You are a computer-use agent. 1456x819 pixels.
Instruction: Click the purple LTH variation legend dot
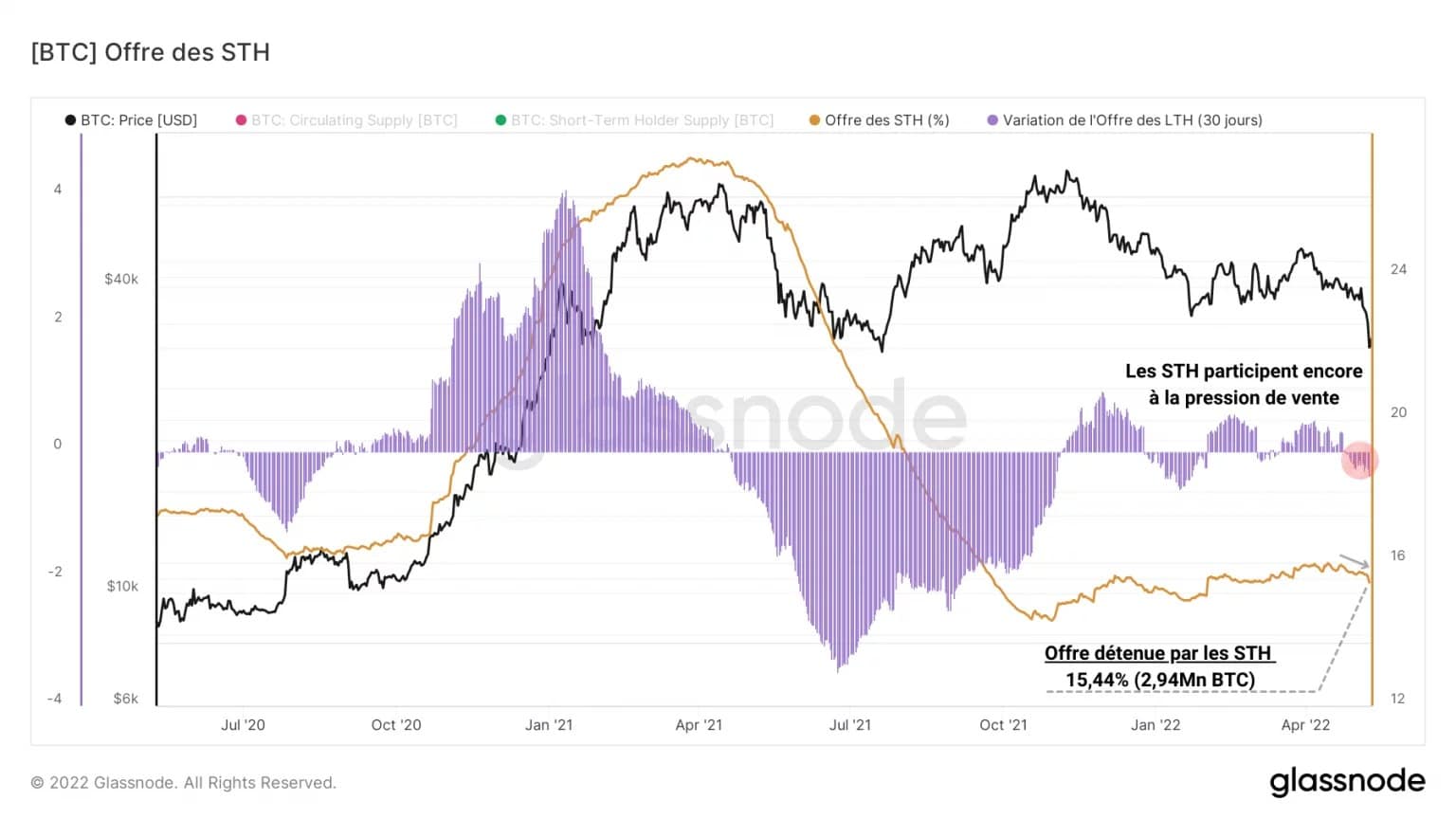[992, 120]
